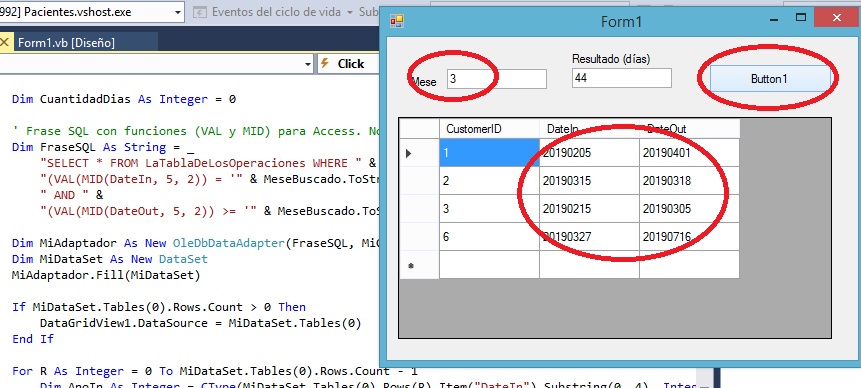
Task: Open the Pacientes.vshost.exe process dropdown
Action: [177, 12]
